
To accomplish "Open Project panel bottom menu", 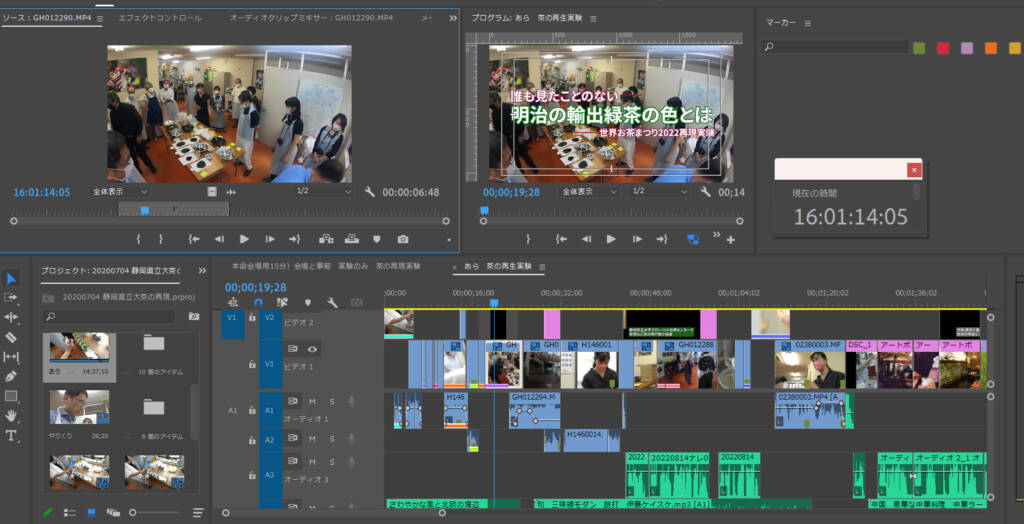I will (x=199, y=513).
